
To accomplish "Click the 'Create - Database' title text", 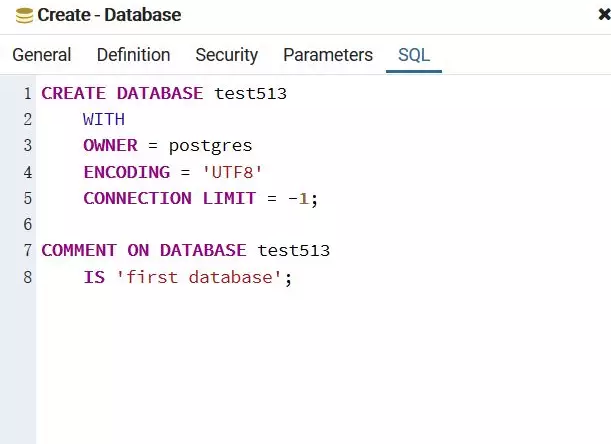I will click(x=109, y=15).
